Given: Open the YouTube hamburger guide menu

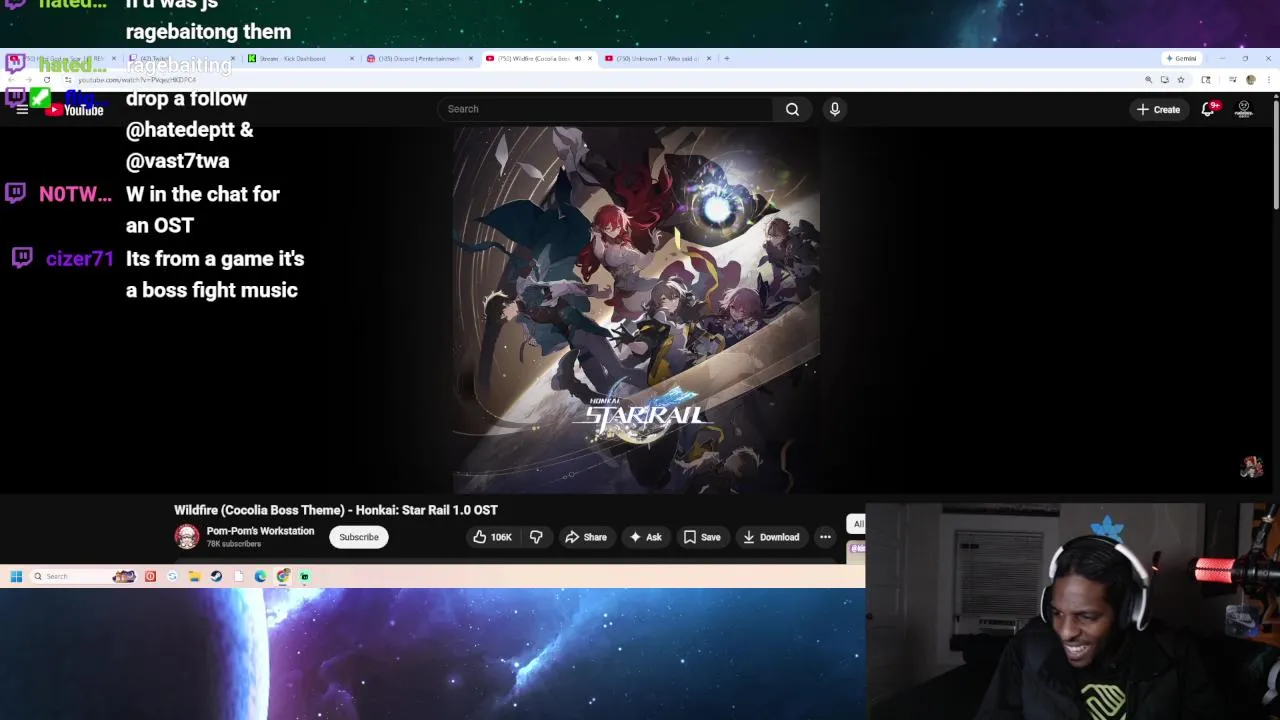Looking at the screenshot, I should tap(22, 109).
